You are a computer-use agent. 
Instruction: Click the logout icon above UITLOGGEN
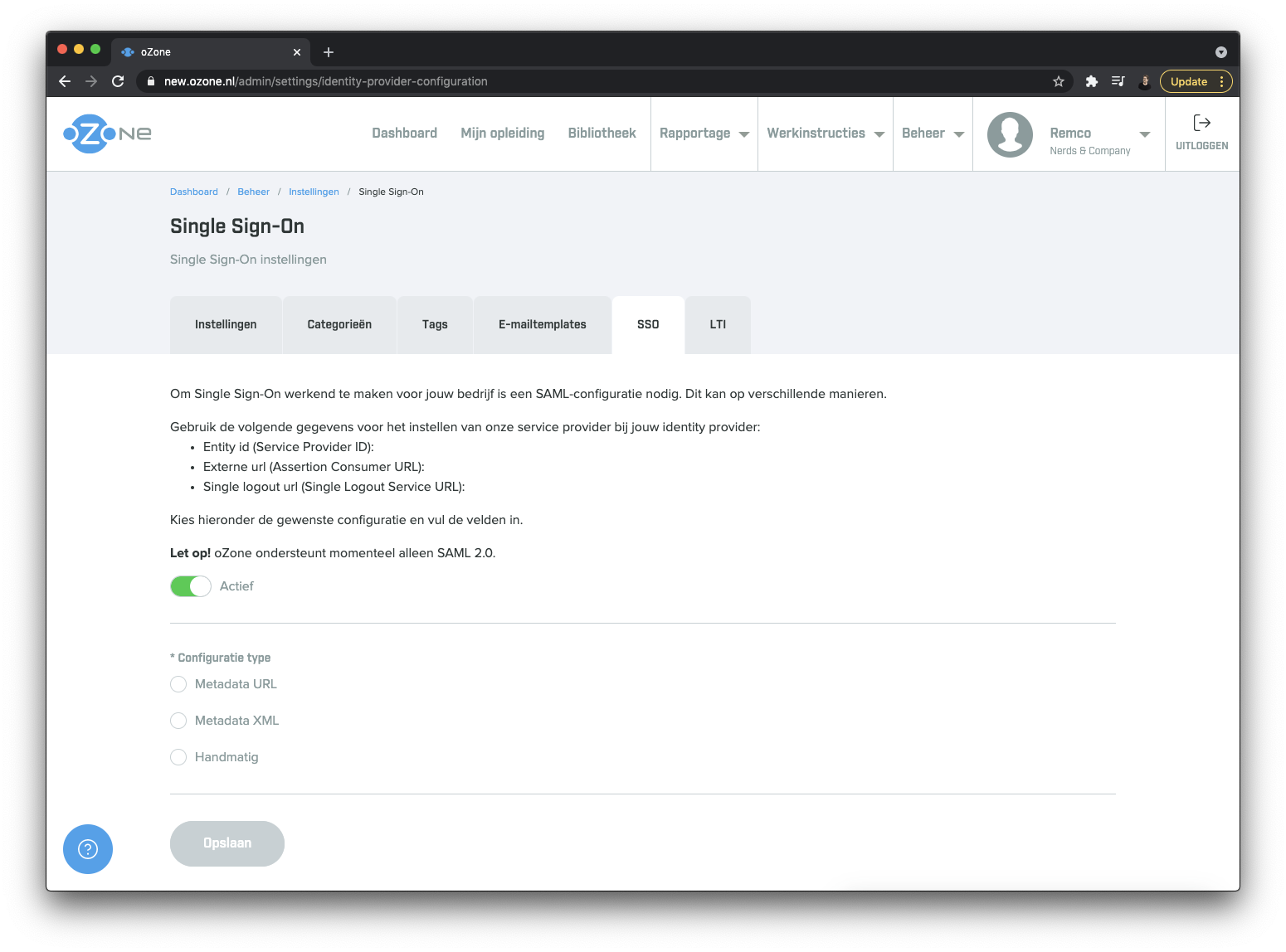[x=1201, y=124]
